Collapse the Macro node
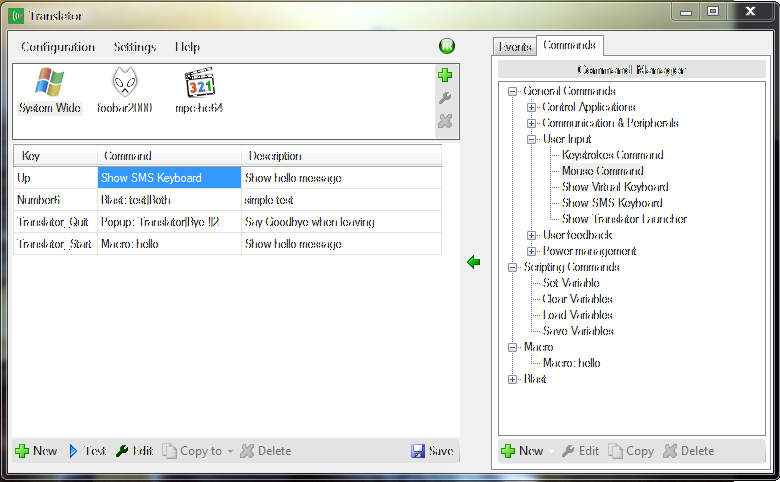 512,347
